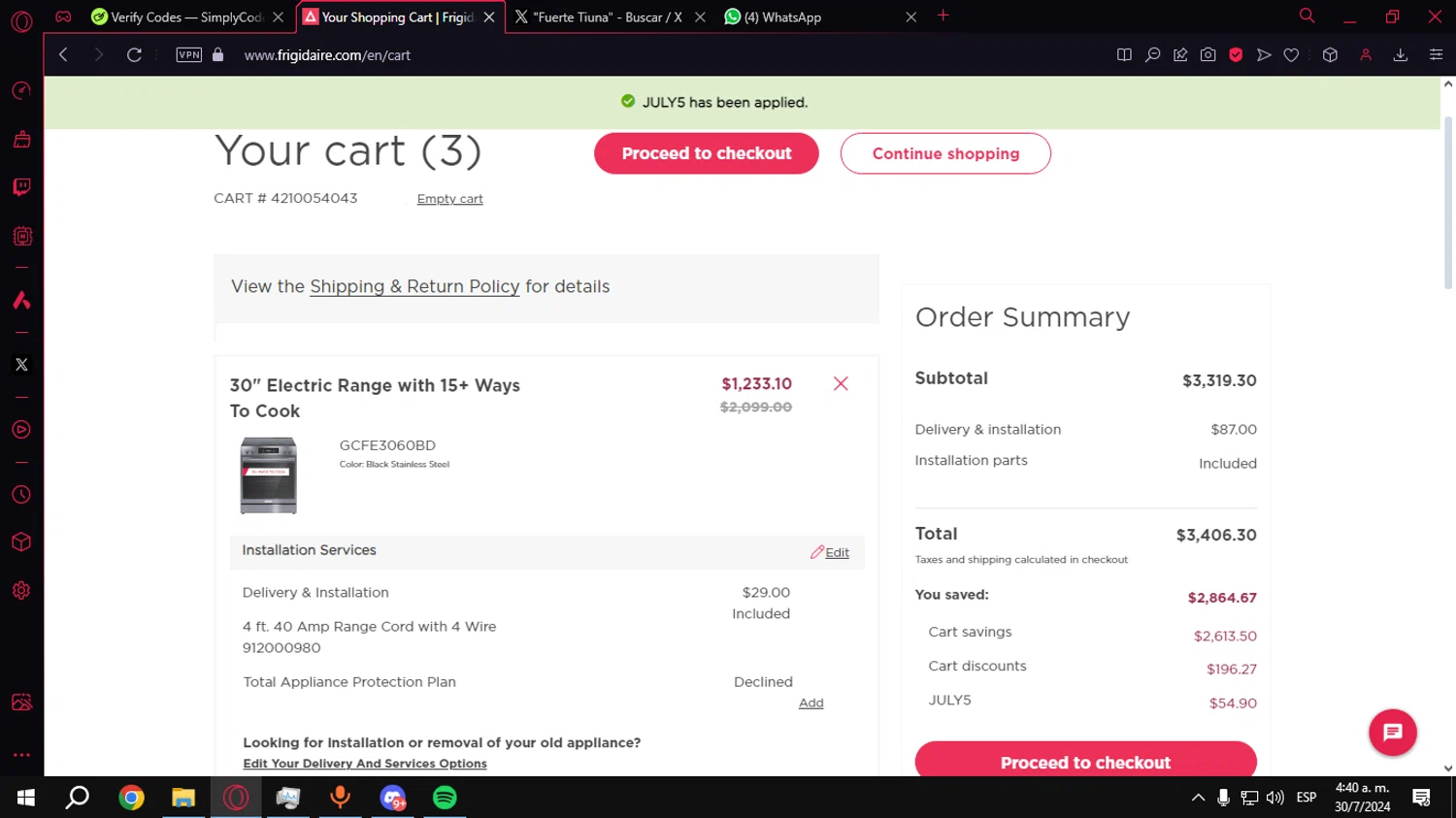Open GX Control speedometer icon in sidebar
Screen dimensions: 1456x818
pos(21,90)
